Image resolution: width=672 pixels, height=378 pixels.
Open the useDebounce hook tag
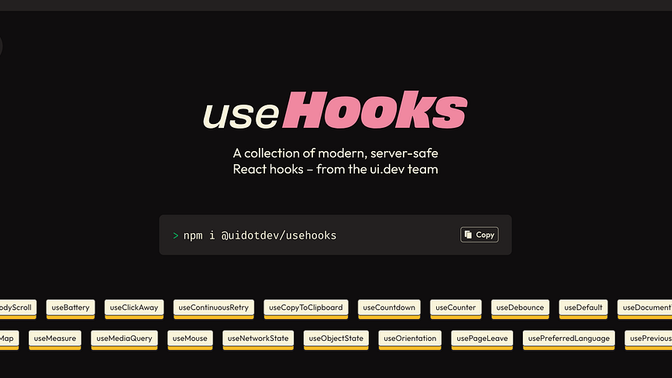click(x=520, y=309)
